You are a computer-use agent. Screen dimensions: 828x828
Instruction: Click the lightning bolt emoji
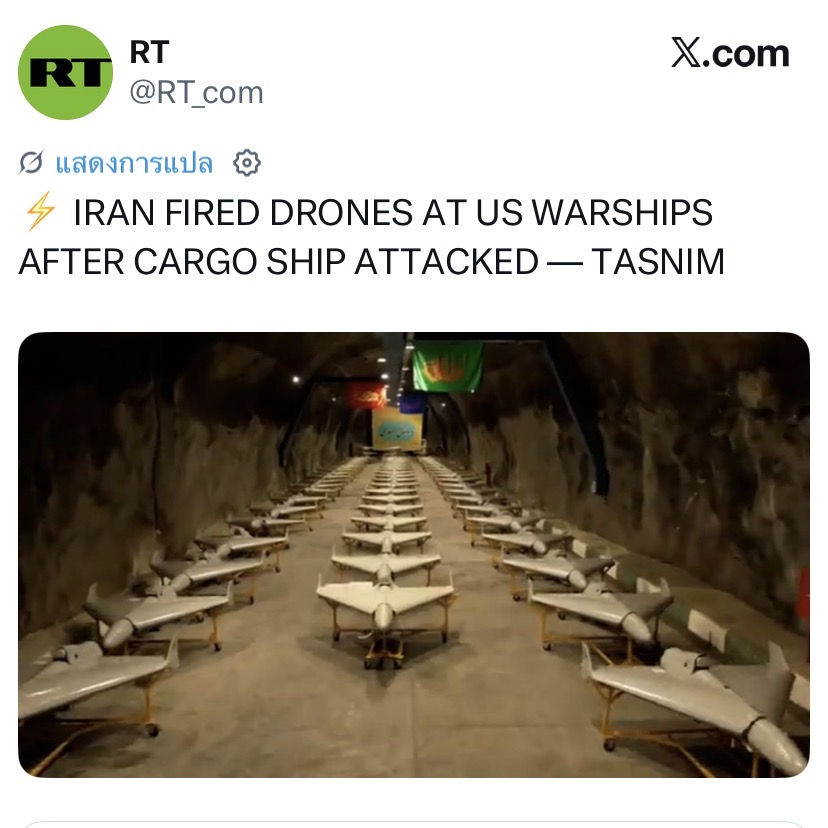click(40, 212)
